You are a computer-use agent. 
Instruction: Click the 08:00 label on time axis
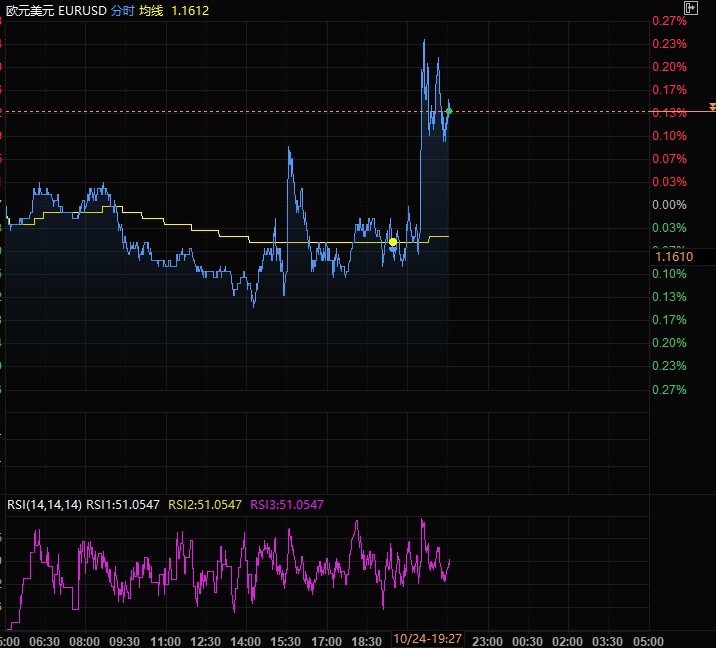84,640
